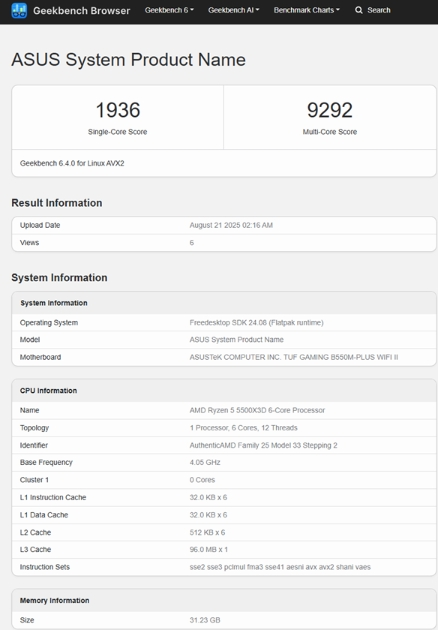This screenshot has width=438, height=630.
Task: Click the Motherboard row label
Action: coord(40,357)
